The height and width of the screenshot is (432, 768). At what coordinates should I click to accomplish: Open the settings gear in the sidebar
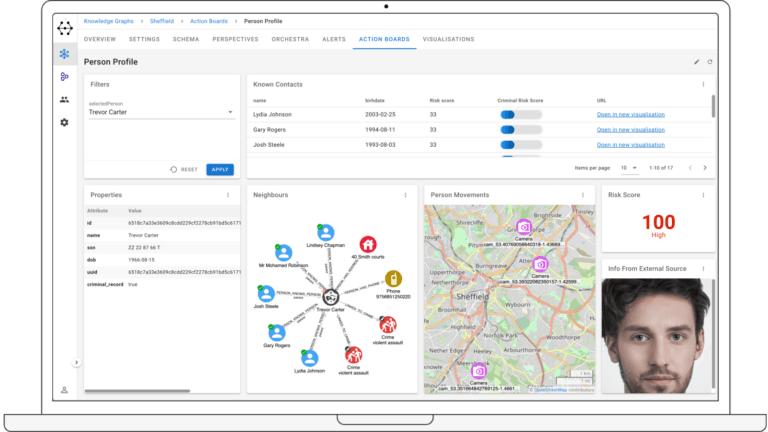coord(64,122)
